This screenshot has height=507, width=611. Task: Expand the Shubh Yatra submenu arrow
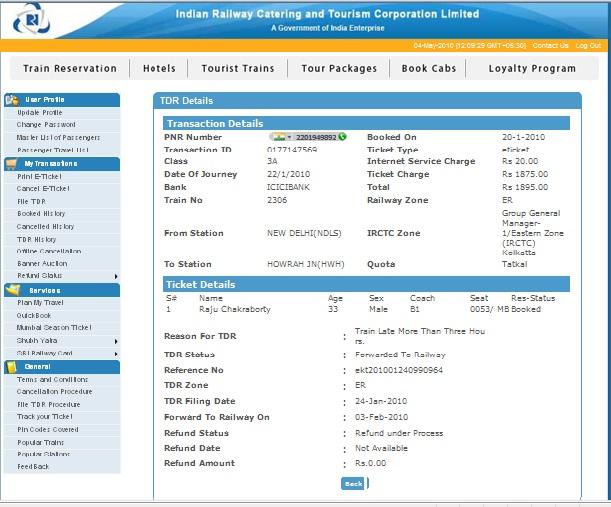[116, 341]
